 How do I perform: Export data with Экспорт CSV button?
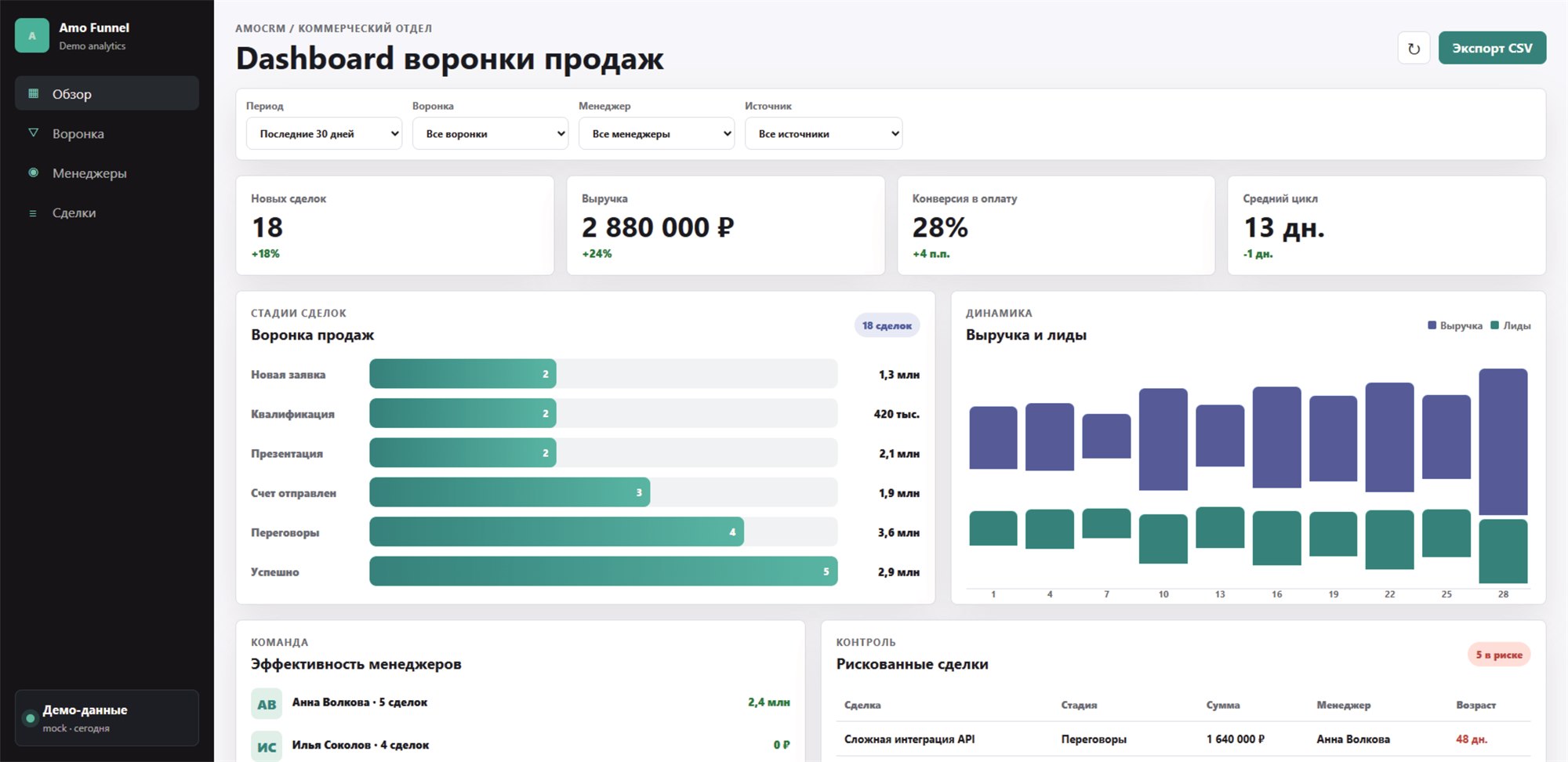pyautogui.click(x=1492, y=48)
